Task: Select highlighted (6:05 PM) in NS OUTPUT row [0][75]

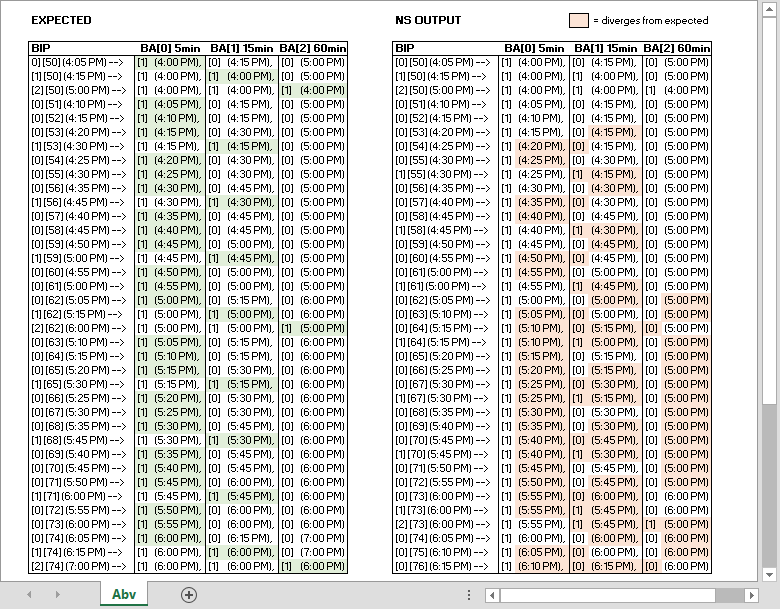Action: click(541, 552)
